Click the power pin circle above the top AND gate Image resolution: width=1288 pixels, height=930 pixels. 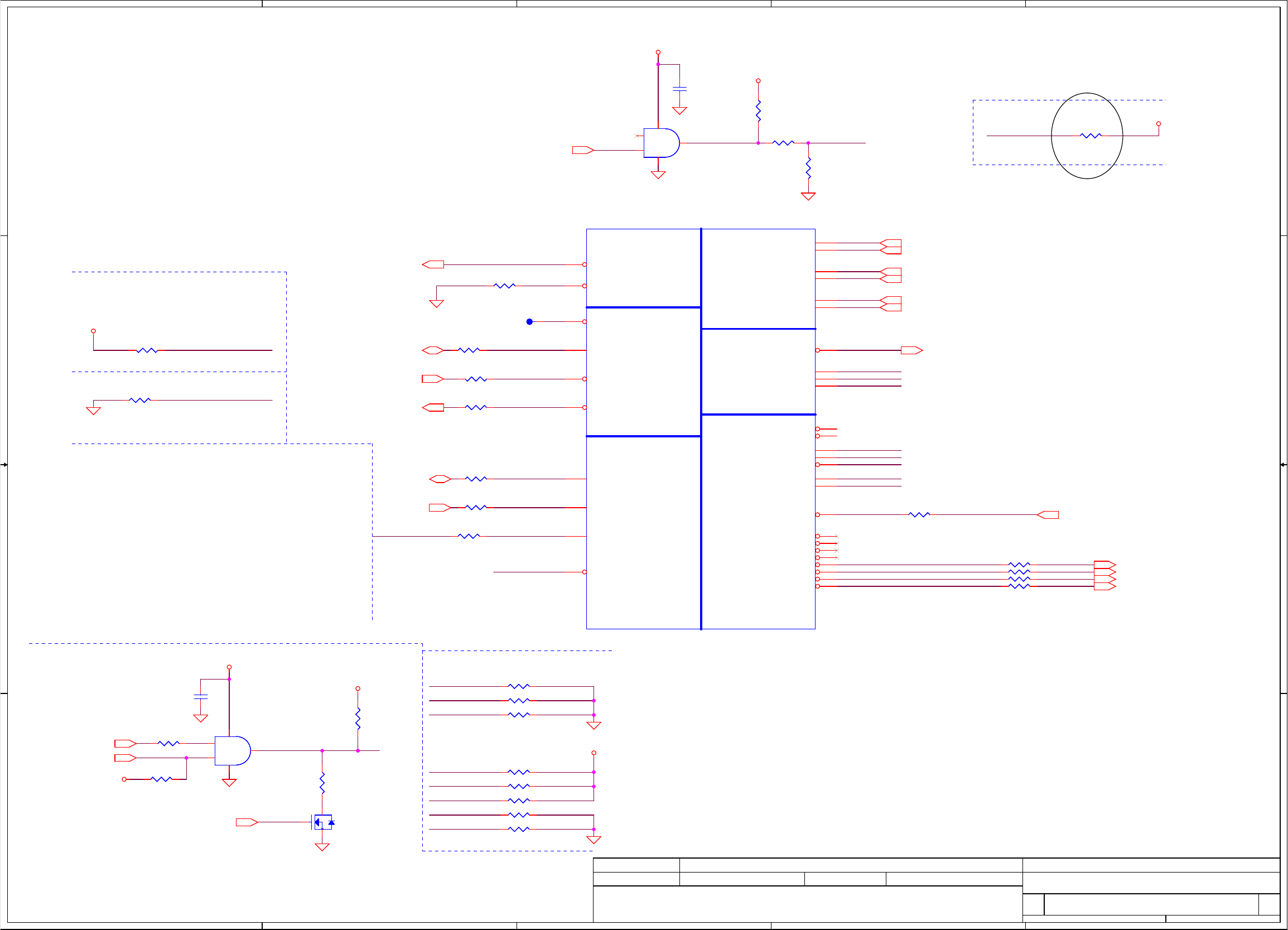658,52
